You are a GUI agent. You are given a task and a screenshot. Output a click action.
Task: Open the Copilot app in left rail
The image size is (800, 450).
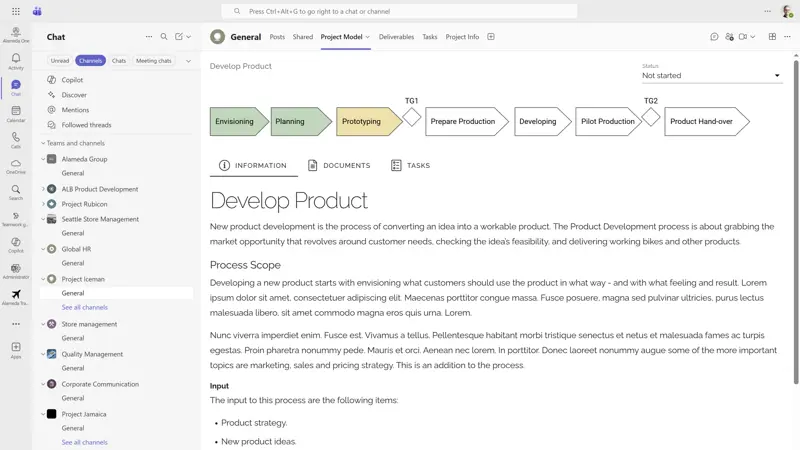click(x=16, y=245)
